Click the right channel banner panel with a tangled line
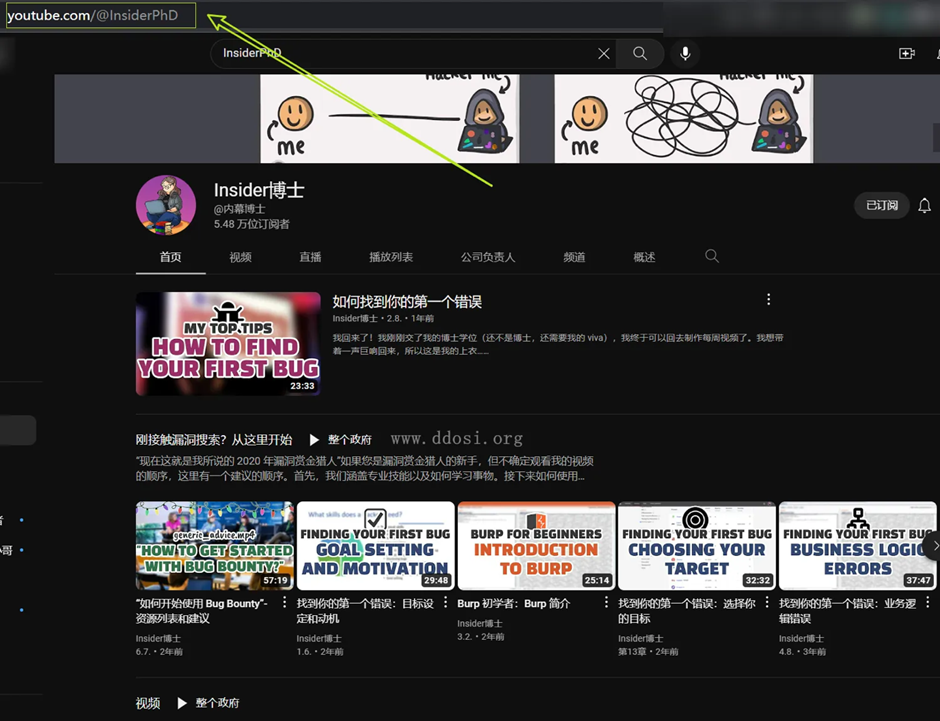940x721 pixels. [x=683, y=119]
